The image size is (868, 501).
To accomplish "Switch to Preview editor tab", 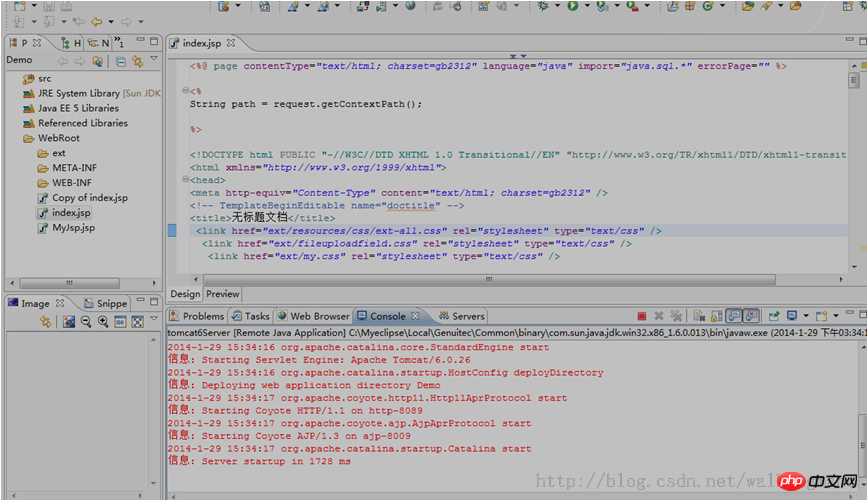I will 223,294.
